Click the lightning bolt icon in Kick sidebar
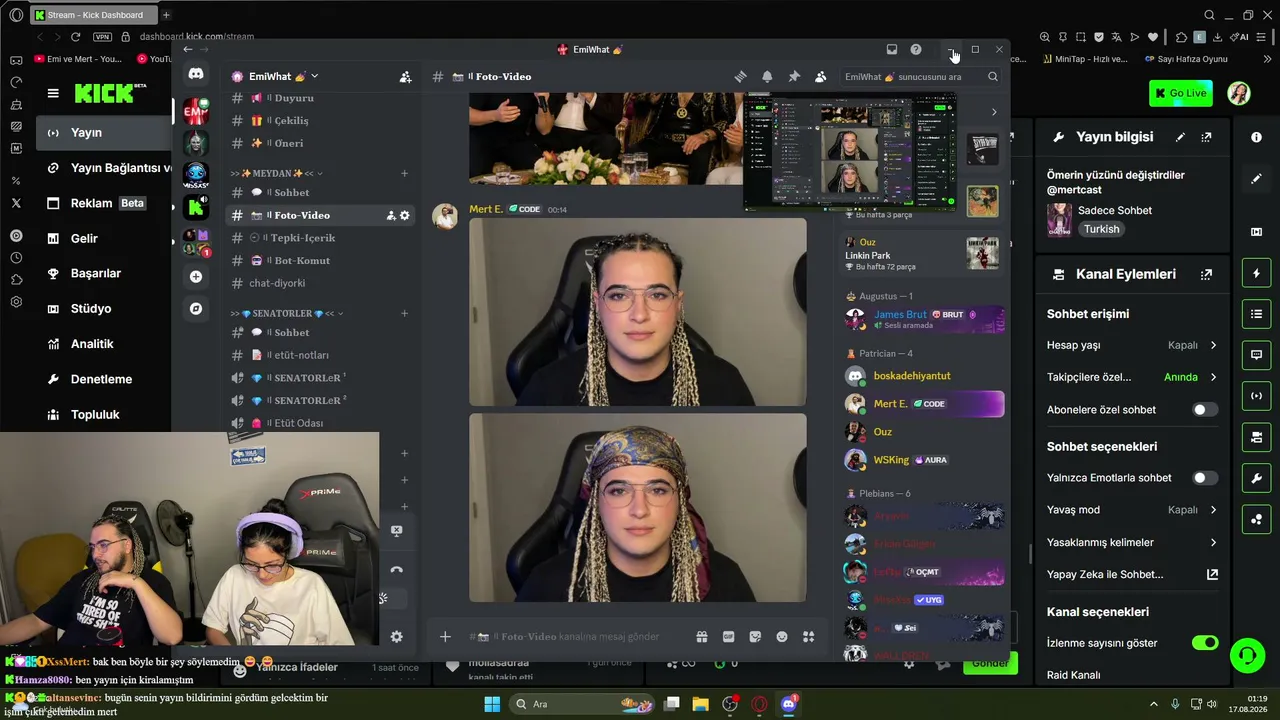This screenshot has width=1280, height=720. tap(1257, 274)
